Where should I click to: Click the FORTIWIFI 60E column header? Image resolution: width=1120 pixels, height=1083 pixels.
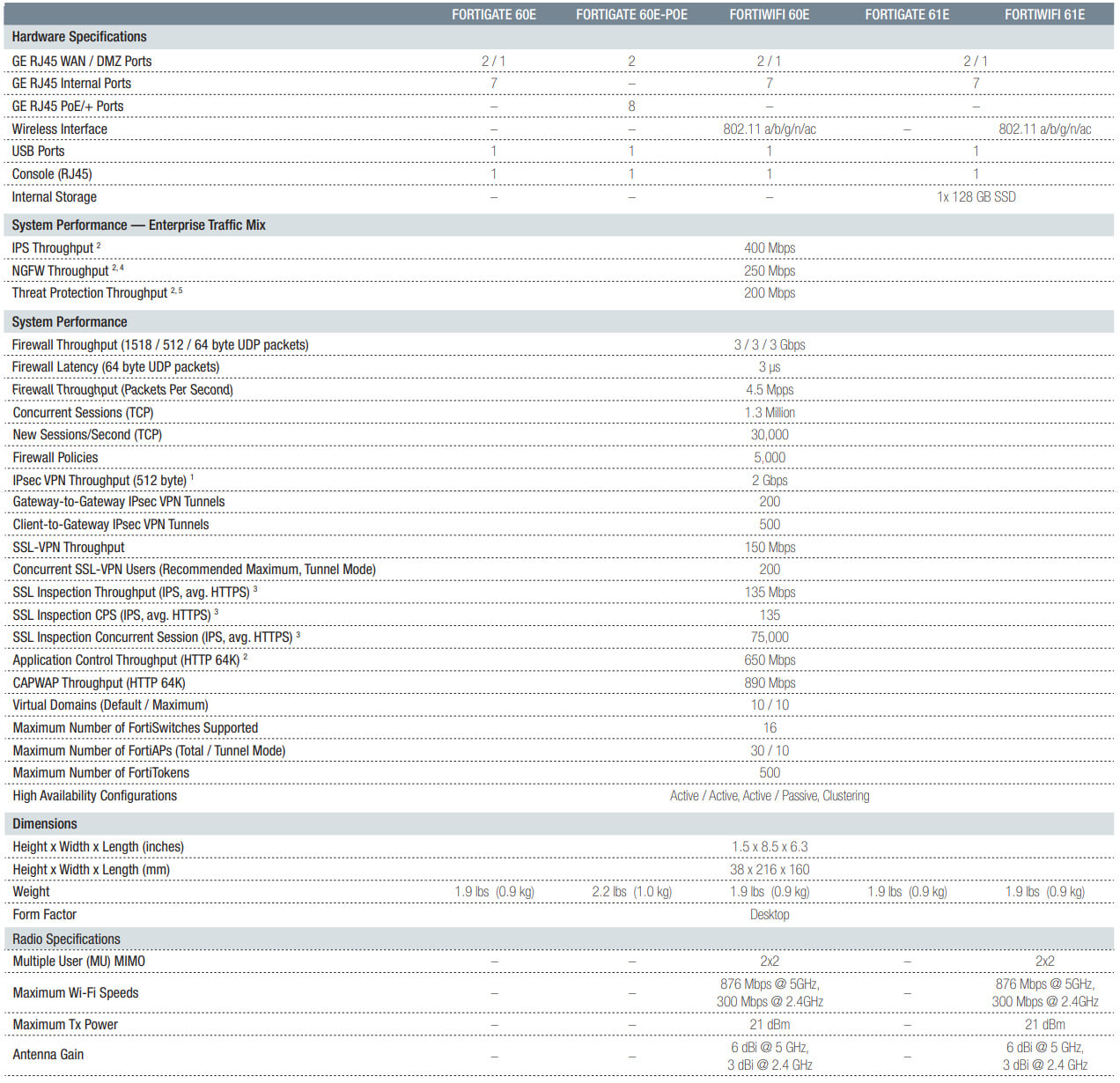pos(769,14)
